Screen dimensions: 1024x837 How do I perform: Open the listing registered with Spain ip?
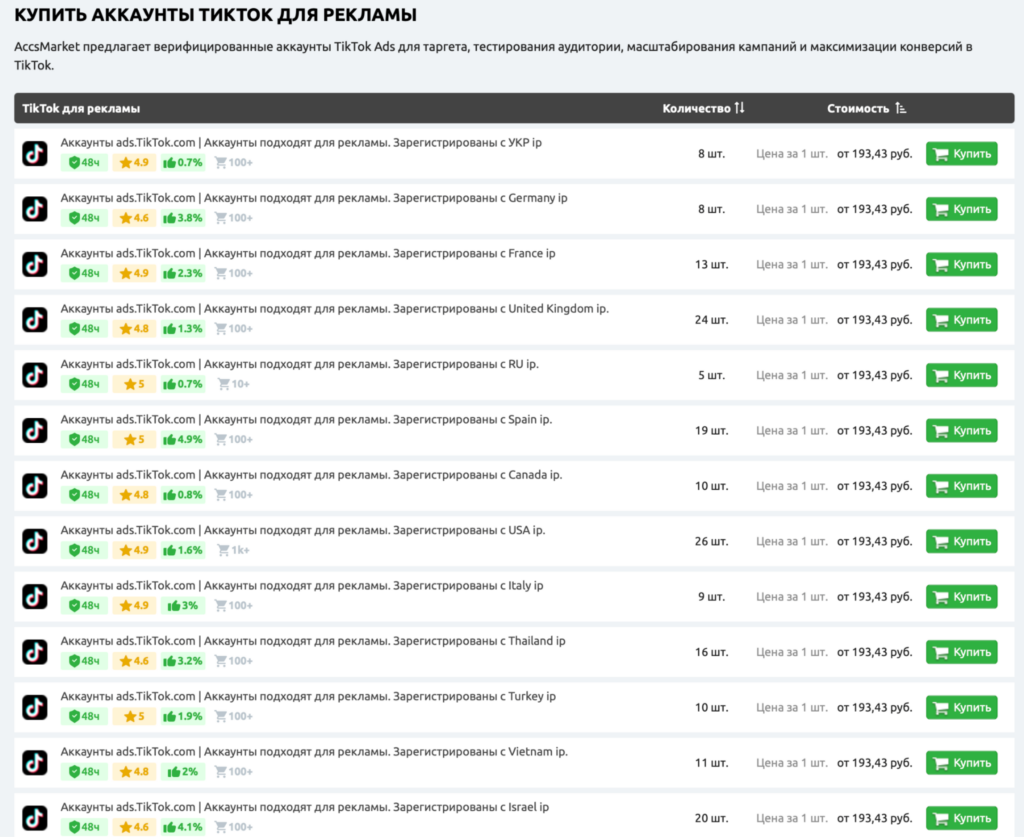click(x=306, y=419)
